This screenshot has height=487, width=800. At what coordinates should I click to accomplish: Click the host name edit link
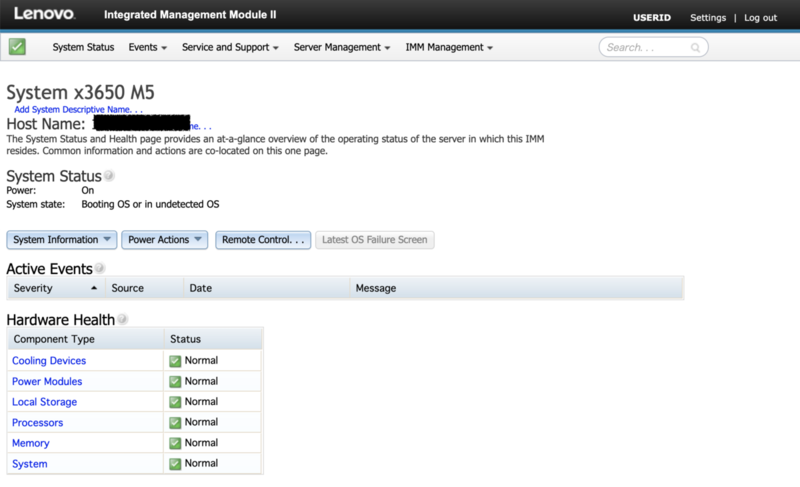201,126
